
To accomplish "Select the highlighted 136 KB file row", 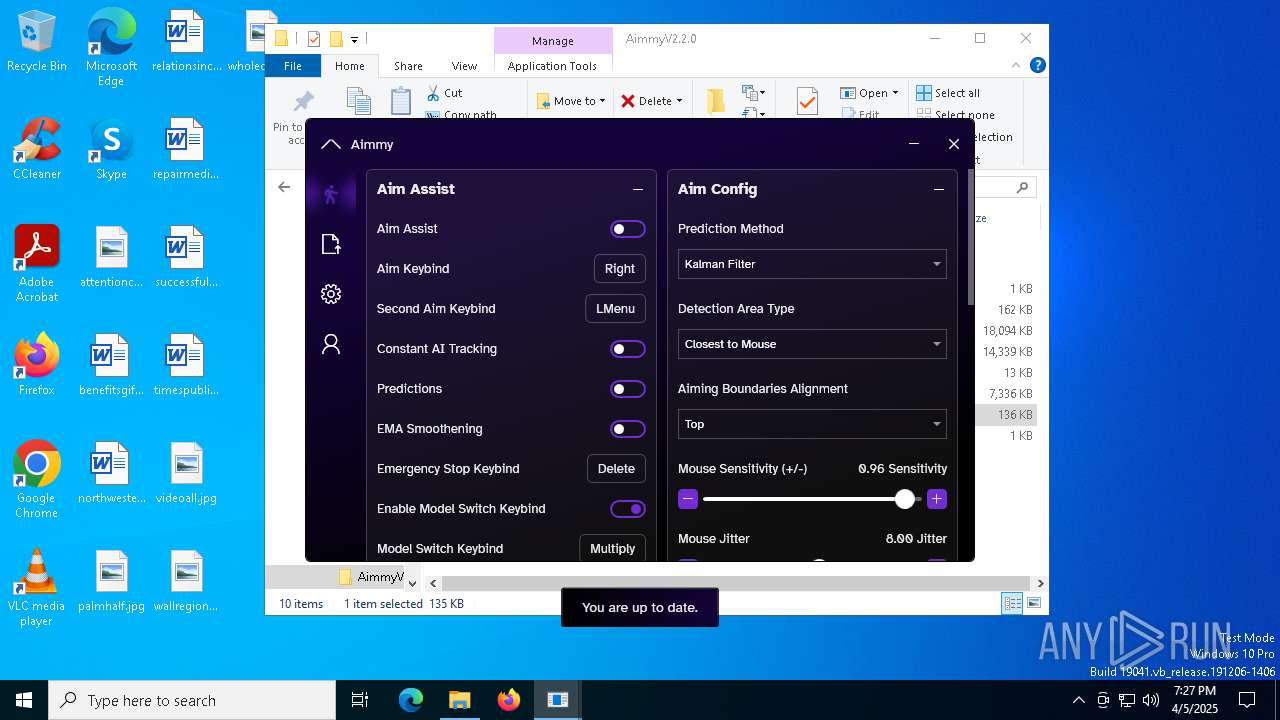I will coord(1005,415).
